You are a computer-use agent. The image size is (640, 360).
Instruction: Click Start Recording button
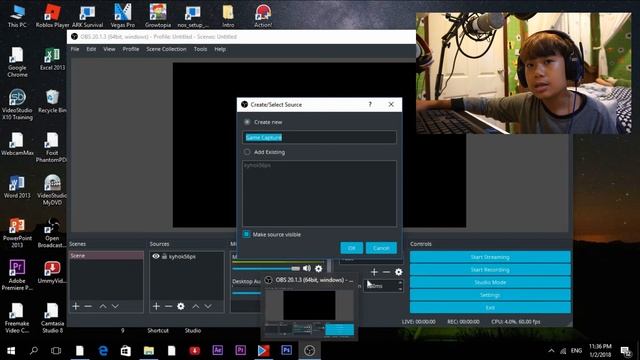(x=490, y=269)
